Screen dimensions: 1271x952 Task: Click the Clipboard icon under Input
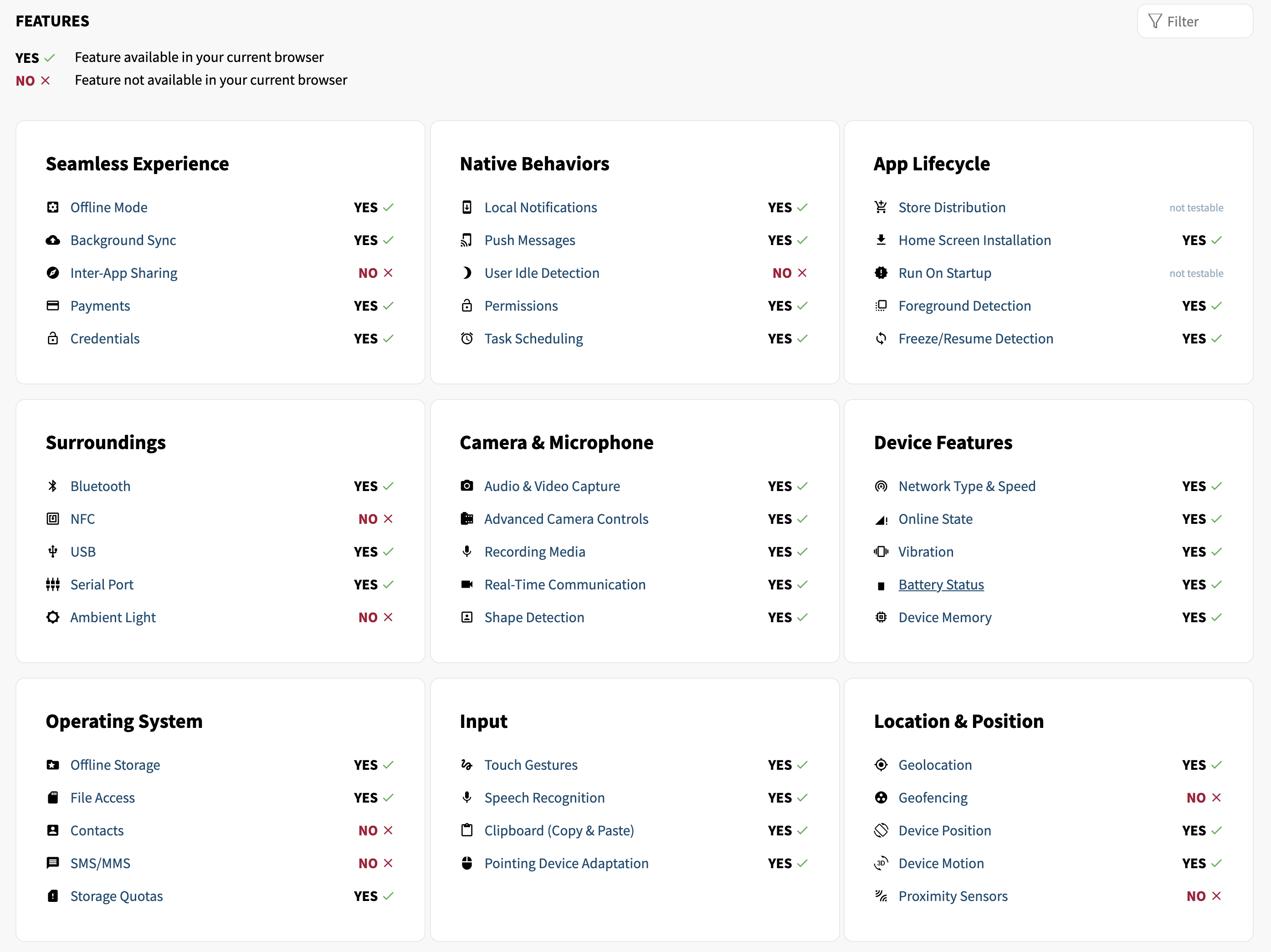466,830
